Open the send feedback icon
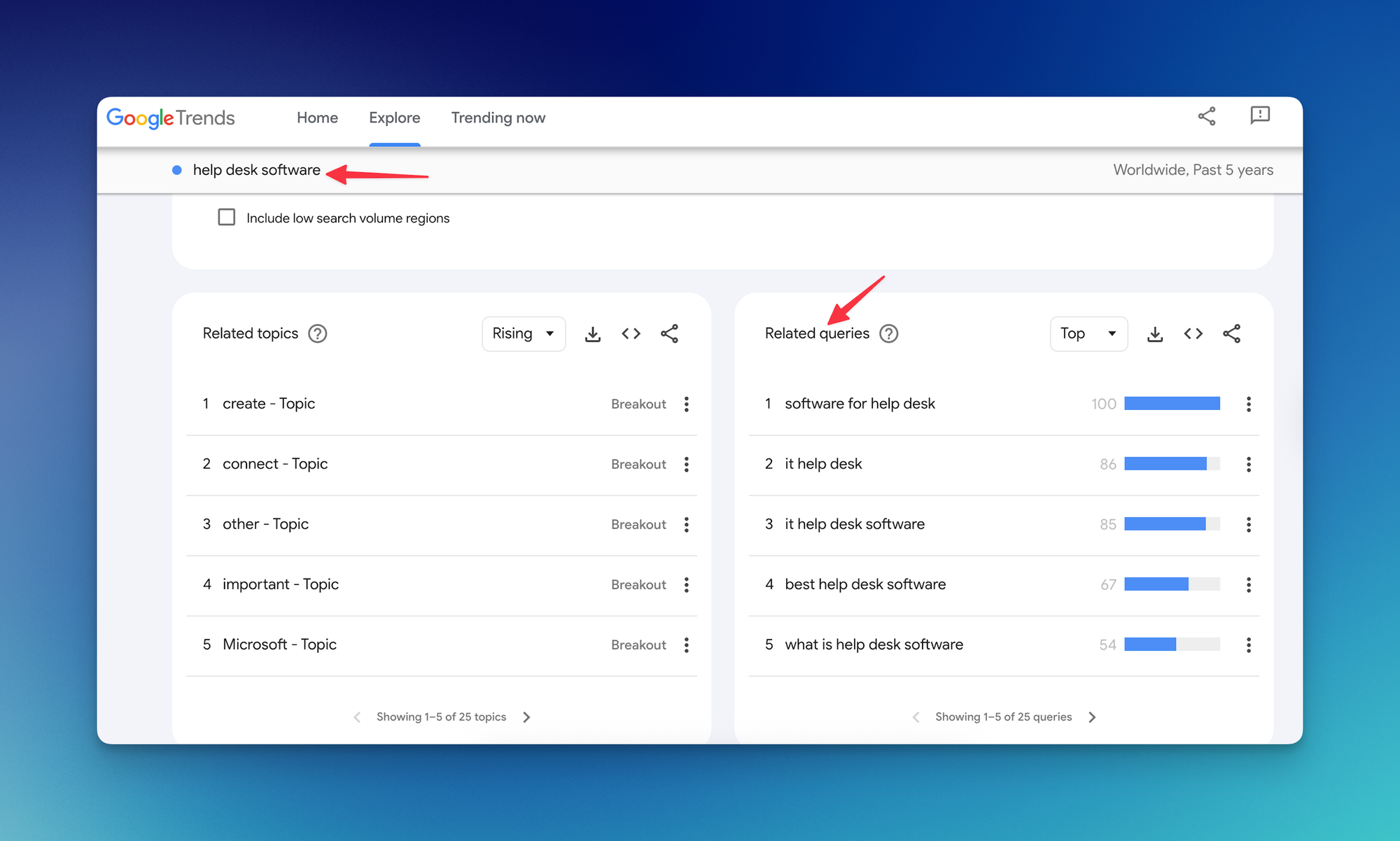Viewport: 1400px width, 841px height. pyautogui.click(x=1259, y=115)
